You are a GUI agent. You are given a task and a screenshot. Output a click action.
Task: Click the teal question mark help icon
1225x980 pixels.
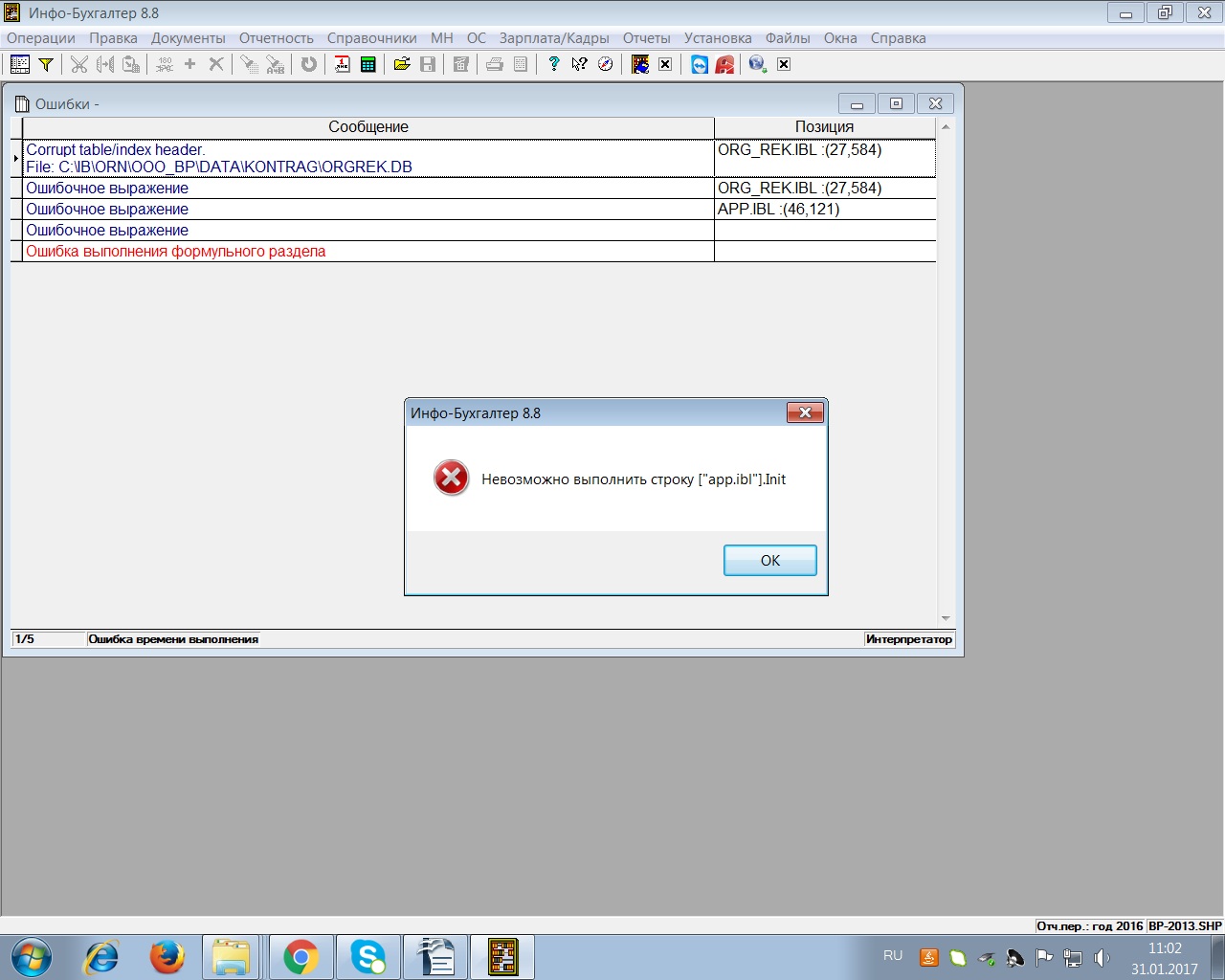[x=553, y=64]
